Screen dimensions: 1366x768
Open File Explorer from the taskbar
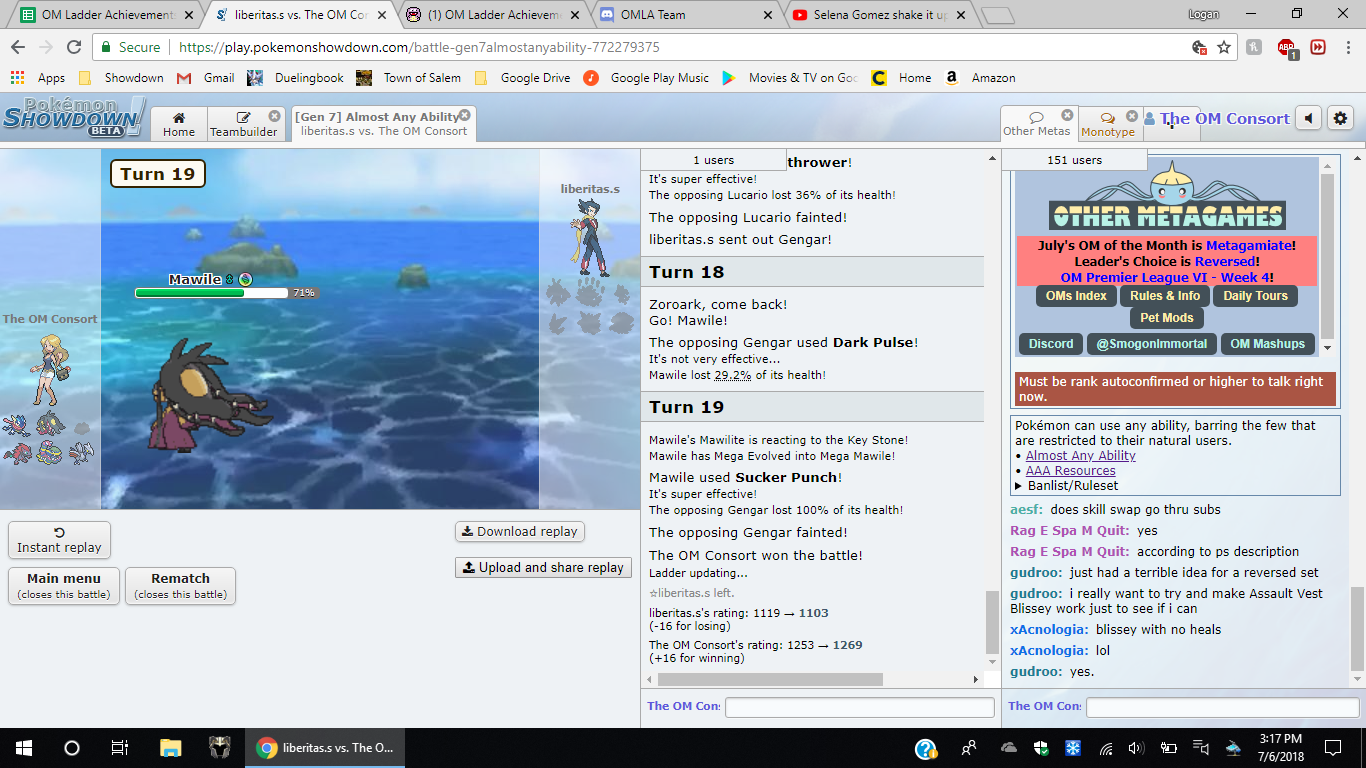(x=171, y=748)
